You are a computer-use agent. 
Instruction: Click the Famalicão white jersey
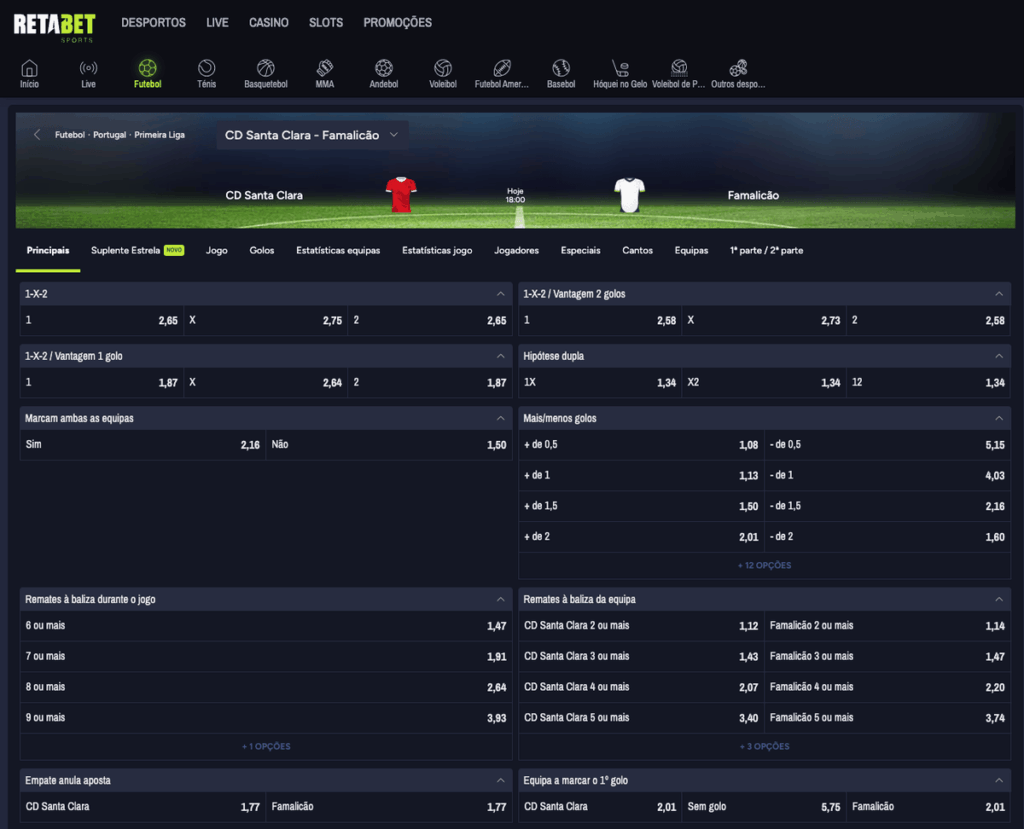point(630,195)
